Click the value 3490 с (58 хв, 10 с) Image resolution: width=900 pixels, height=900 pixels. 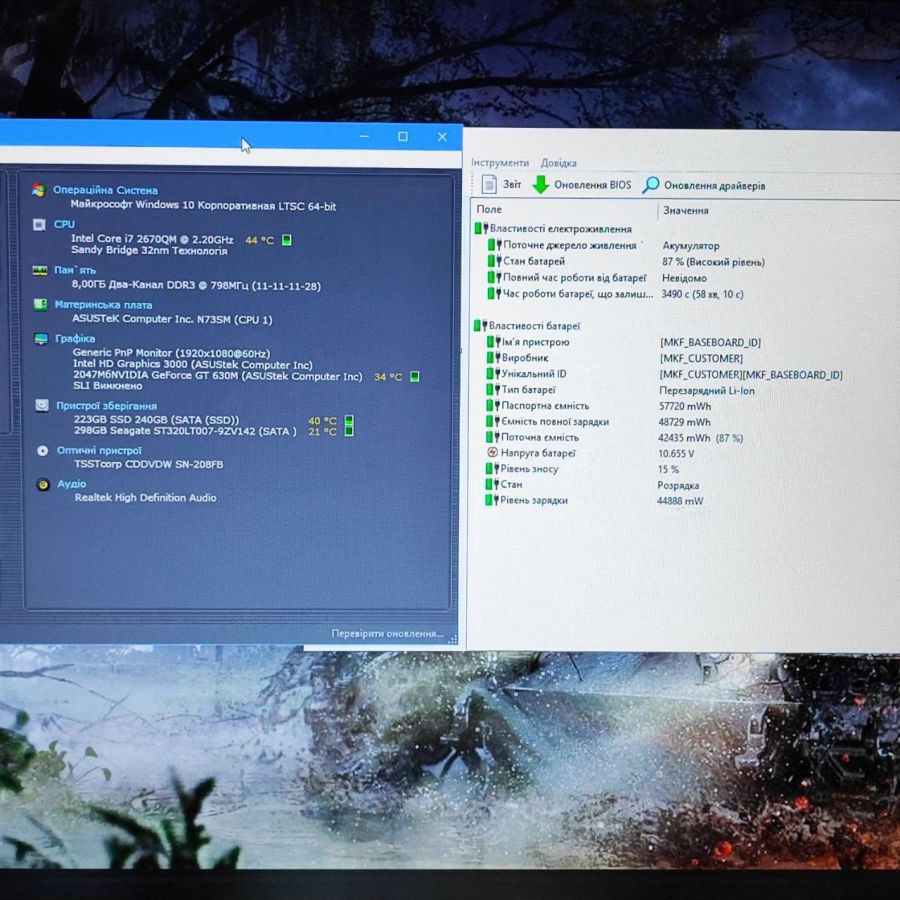702,294
